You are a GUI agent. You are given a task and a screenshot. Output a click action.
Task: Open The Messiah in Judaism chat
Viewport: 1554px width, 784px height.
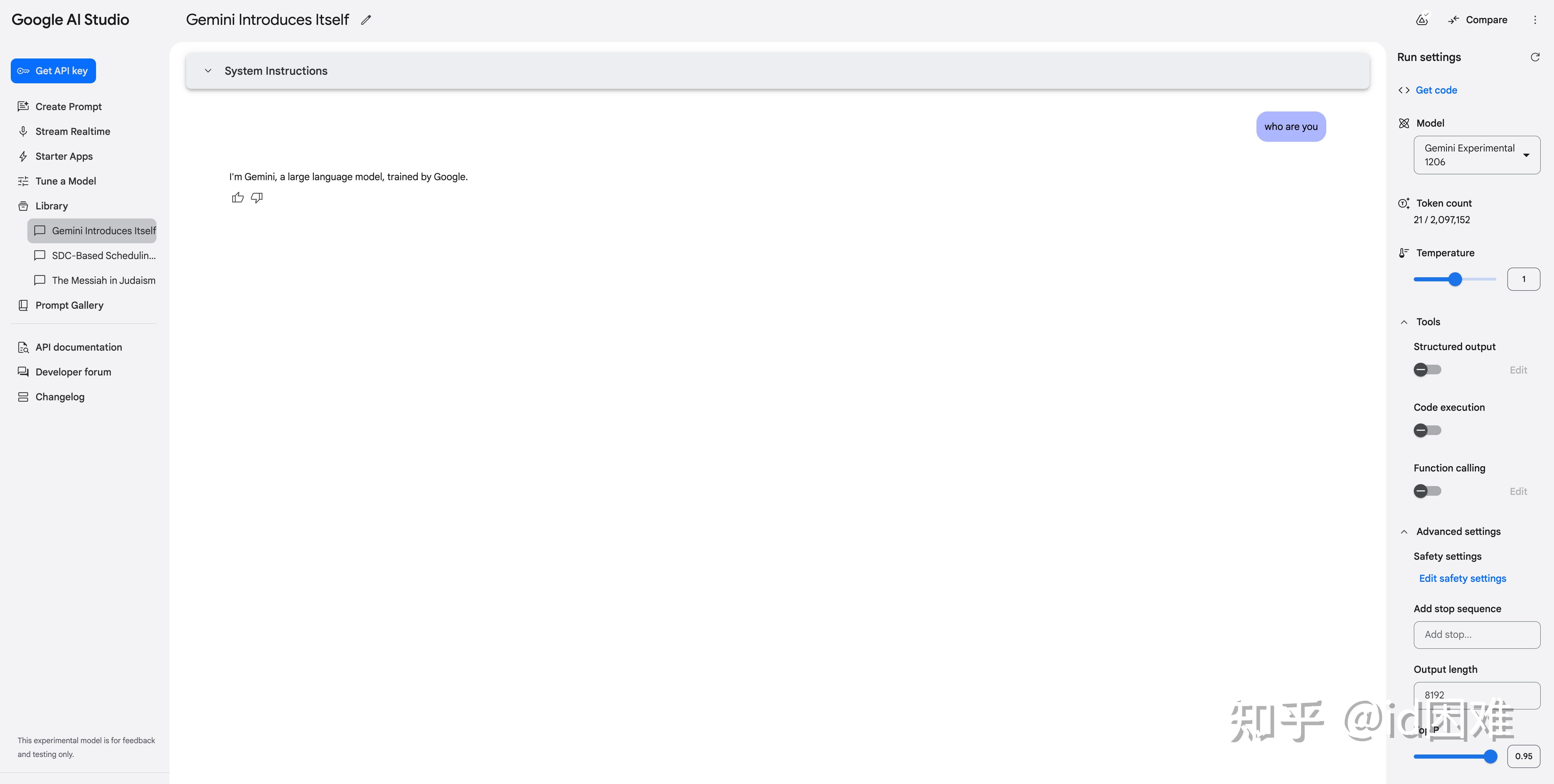pos(103,281)
